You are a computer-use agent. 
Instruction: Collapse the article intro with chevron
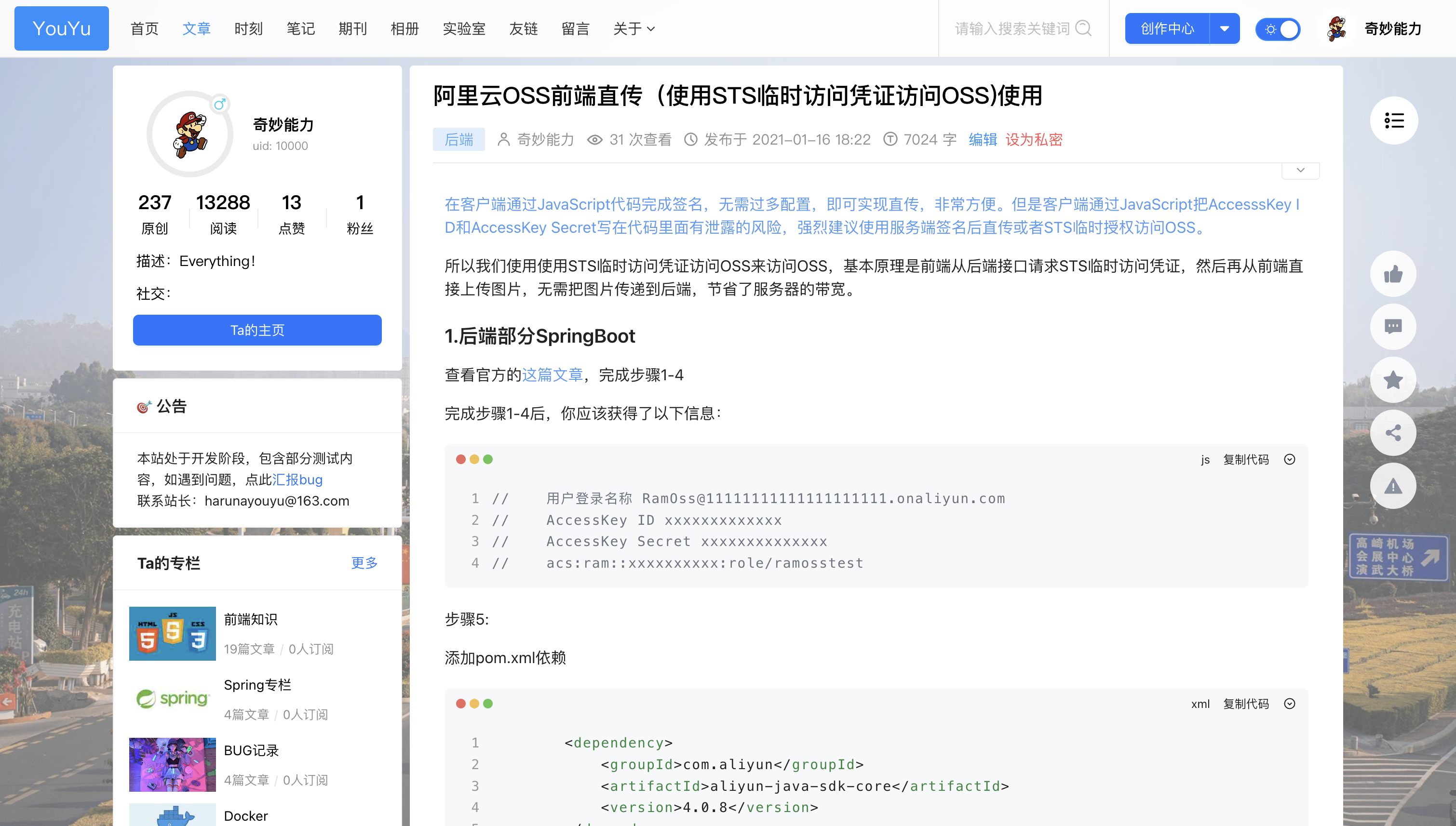[x=1301, y=170]
